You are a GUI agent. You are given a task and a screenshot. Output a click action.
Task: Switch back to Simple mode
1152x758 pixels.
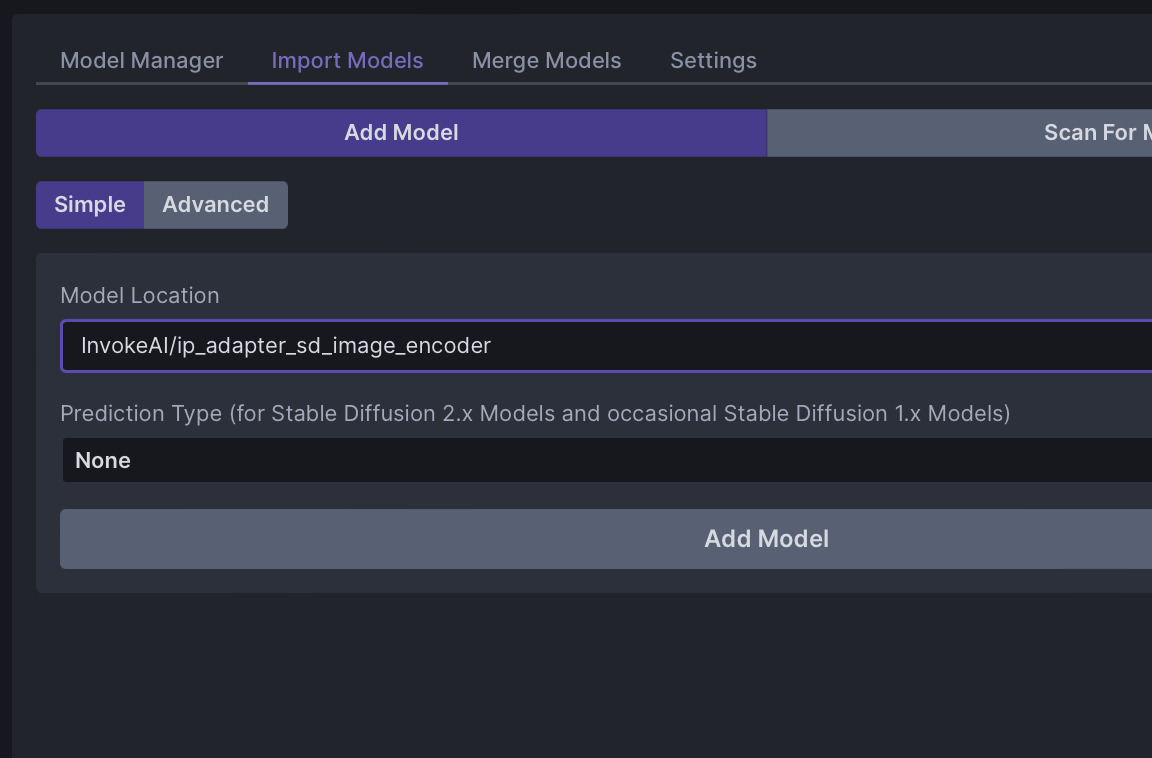point(90,204)
